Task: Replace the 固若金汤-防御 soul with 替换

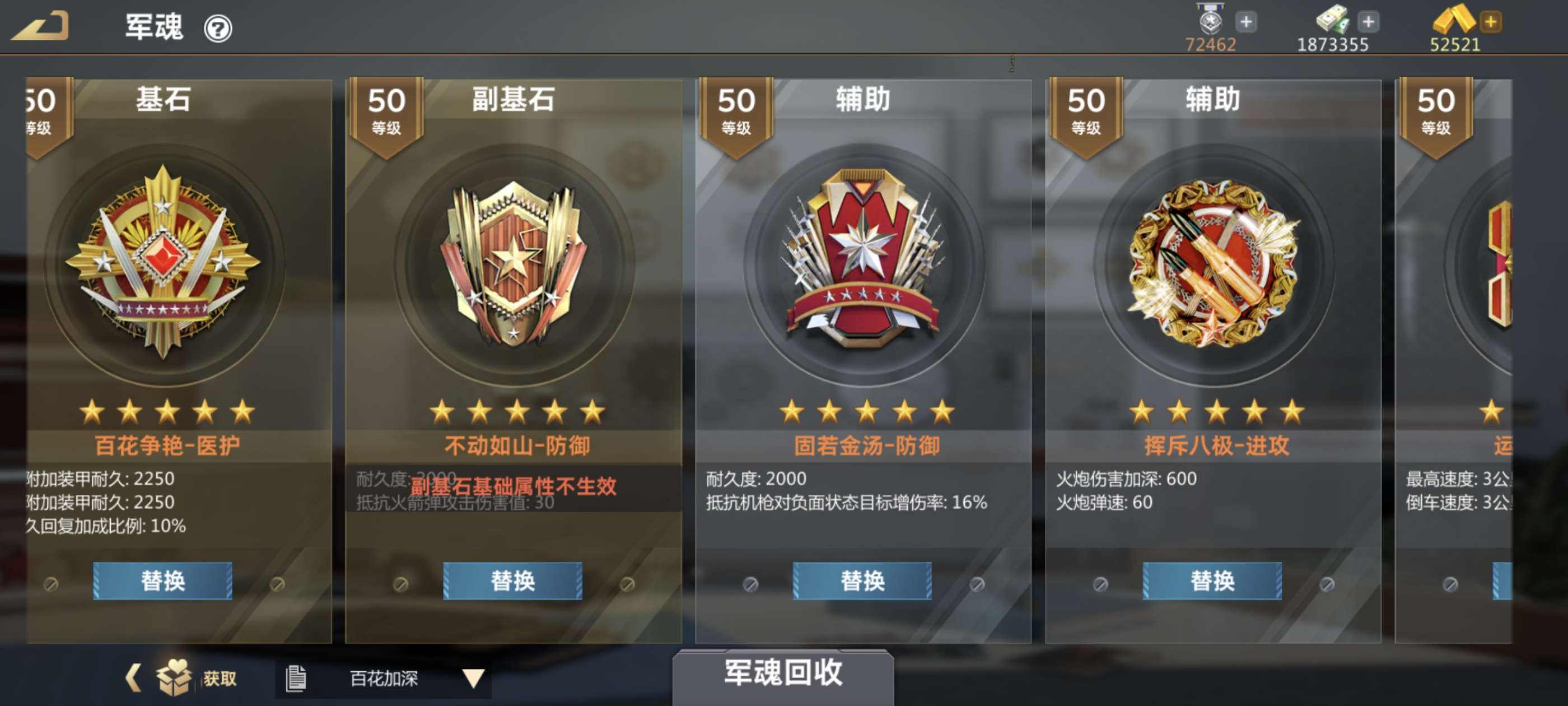Action: (862, 580)
